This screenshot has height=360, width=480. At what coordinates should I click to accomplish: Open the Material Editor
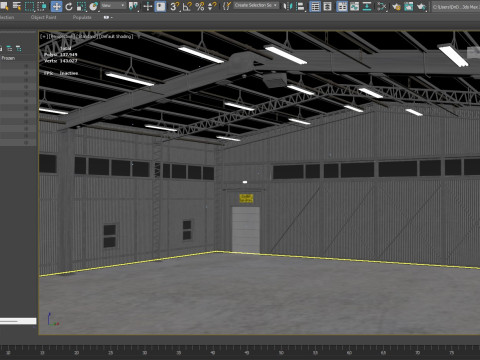[382, 6]
